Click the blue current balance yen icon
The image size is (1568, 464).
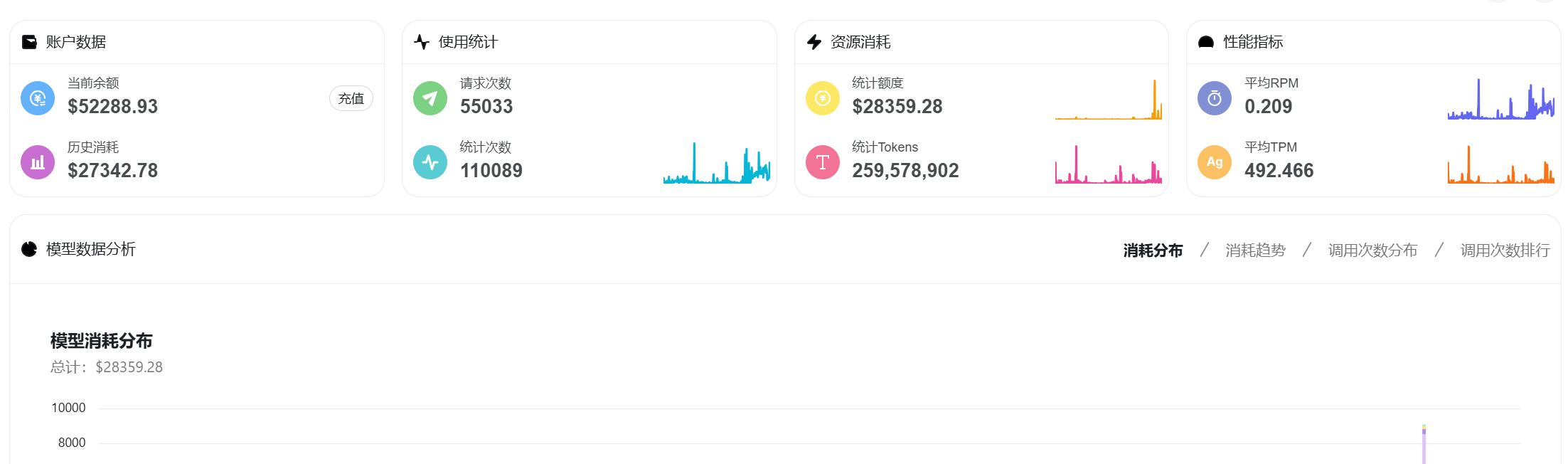[x=38, y=98]
